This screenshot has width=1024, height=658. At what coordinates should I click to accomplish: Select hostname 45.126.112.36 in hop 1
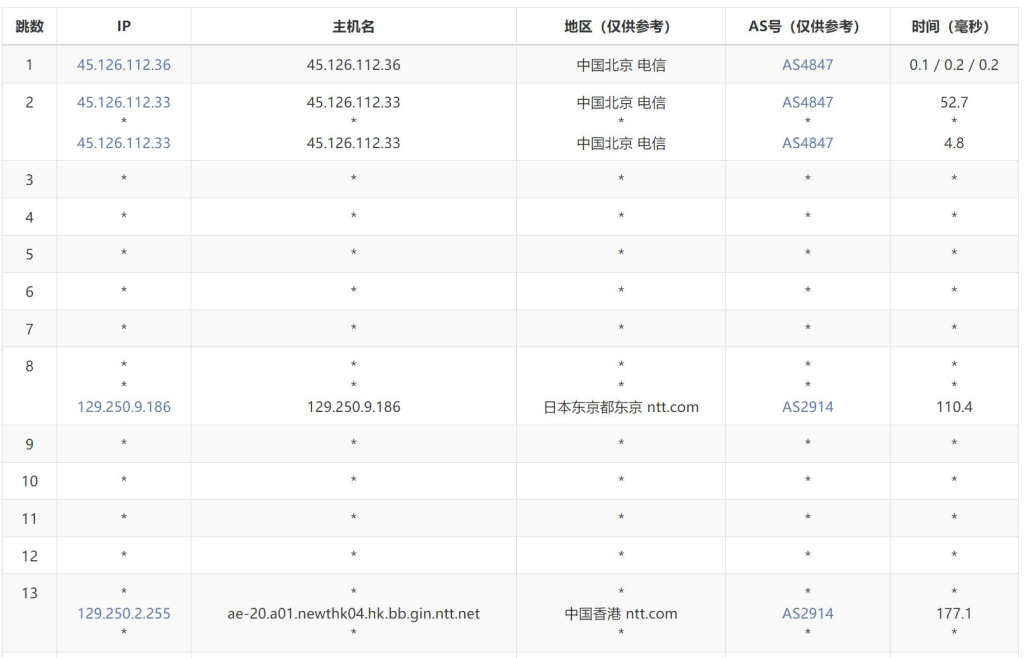pos(353,65)
